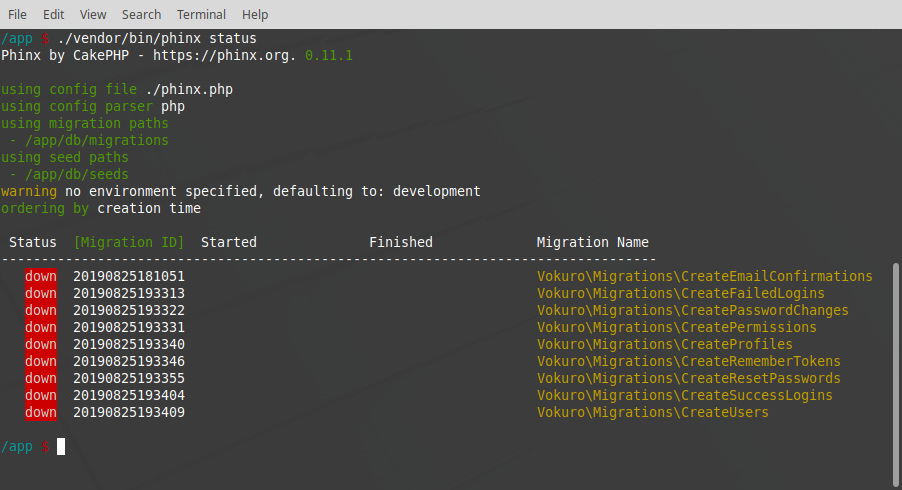The width and height of the screenshot is (902, 490).
Task: Open the Terminal menu
Action: pyautogui.click(x=201, y=14)
